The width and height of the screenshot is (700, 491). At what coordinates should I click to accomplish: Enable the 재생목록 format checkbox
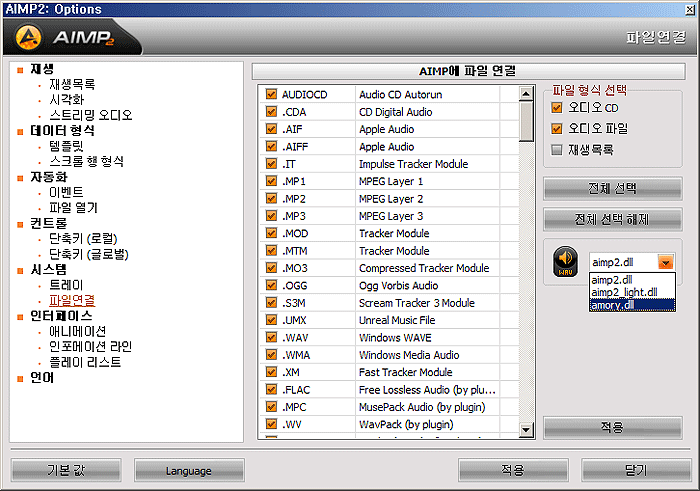pyautogui.click(x=557, y=150)
